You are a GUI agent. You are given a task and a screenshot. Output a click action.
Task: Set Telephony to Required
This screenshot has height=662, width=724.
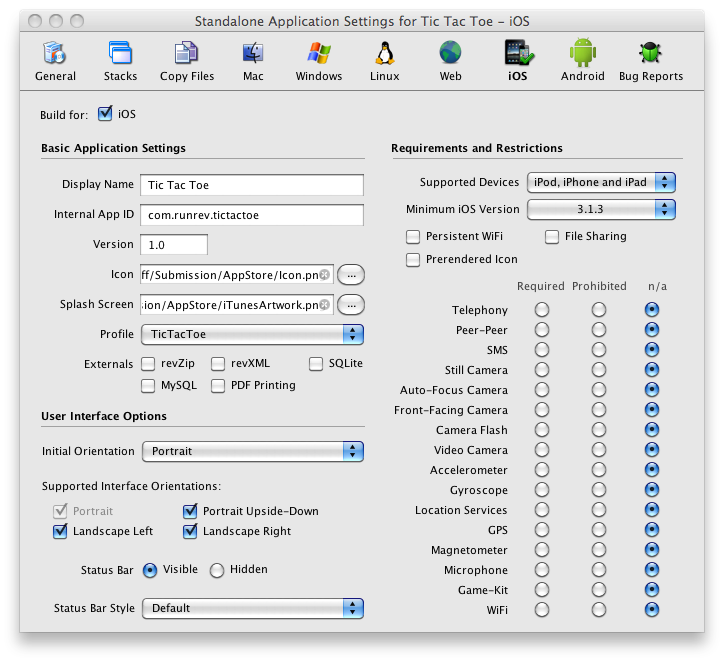coord(542,309)
